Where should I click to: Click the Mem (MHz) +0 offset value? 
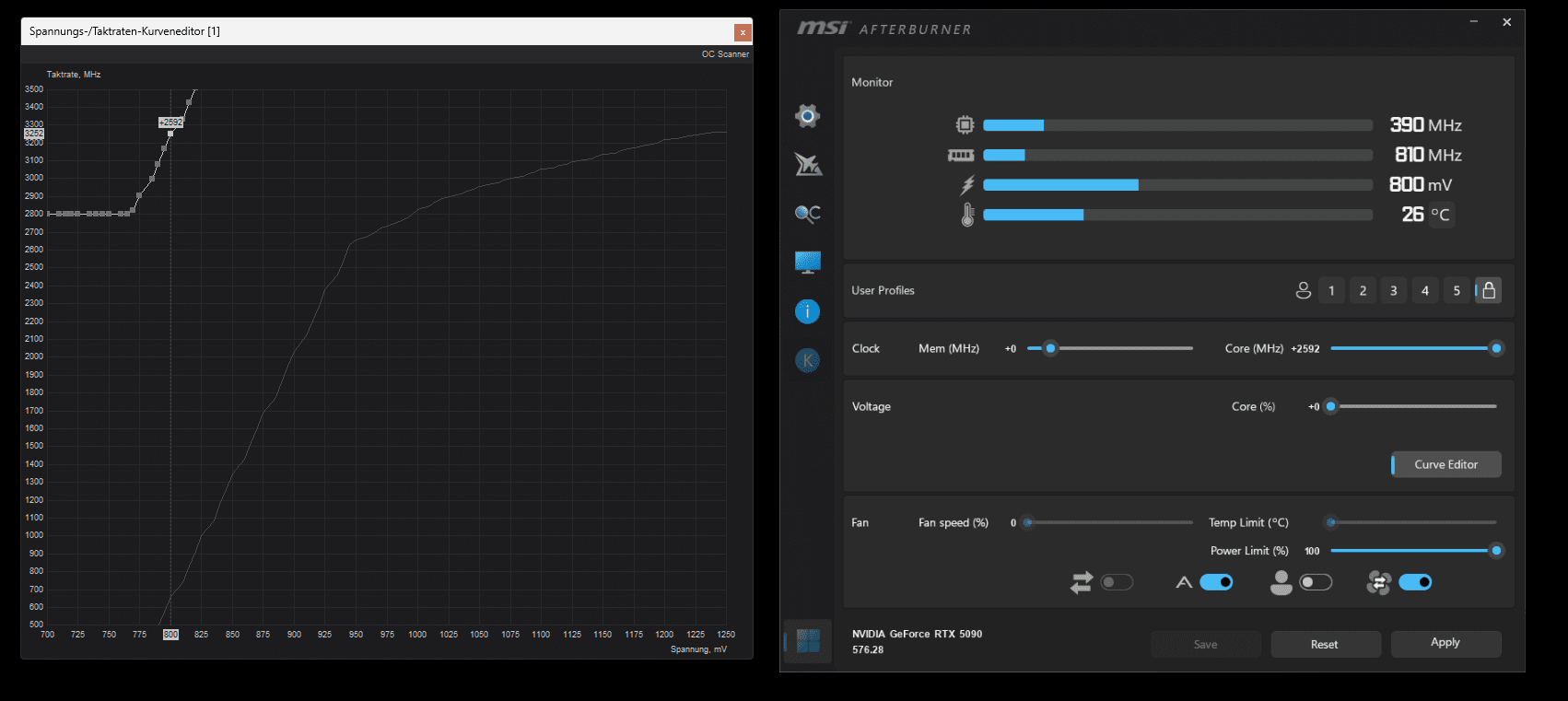tap(1011, 349)
